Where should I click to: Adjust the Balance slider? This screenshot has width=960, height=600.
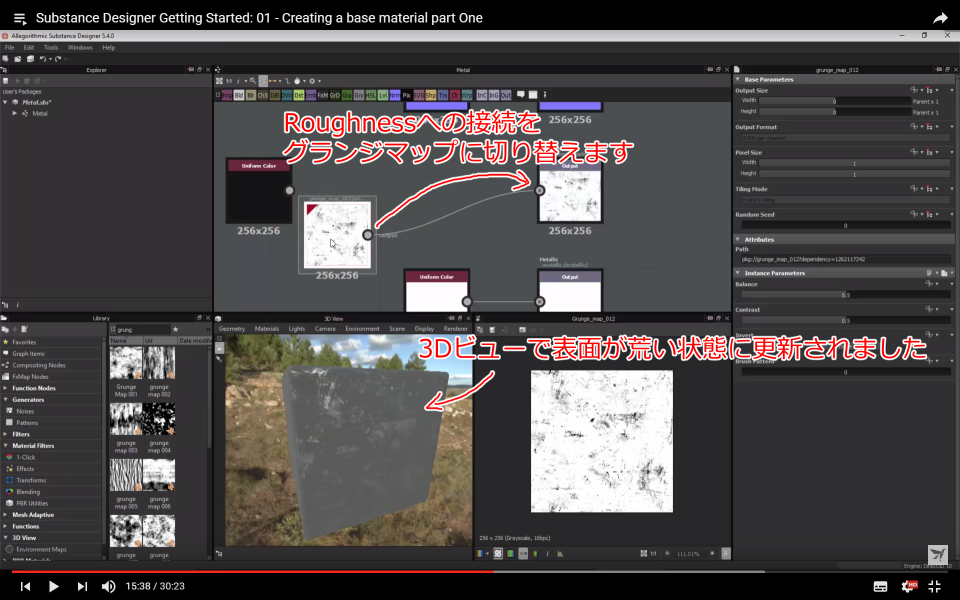pos(845,295)
